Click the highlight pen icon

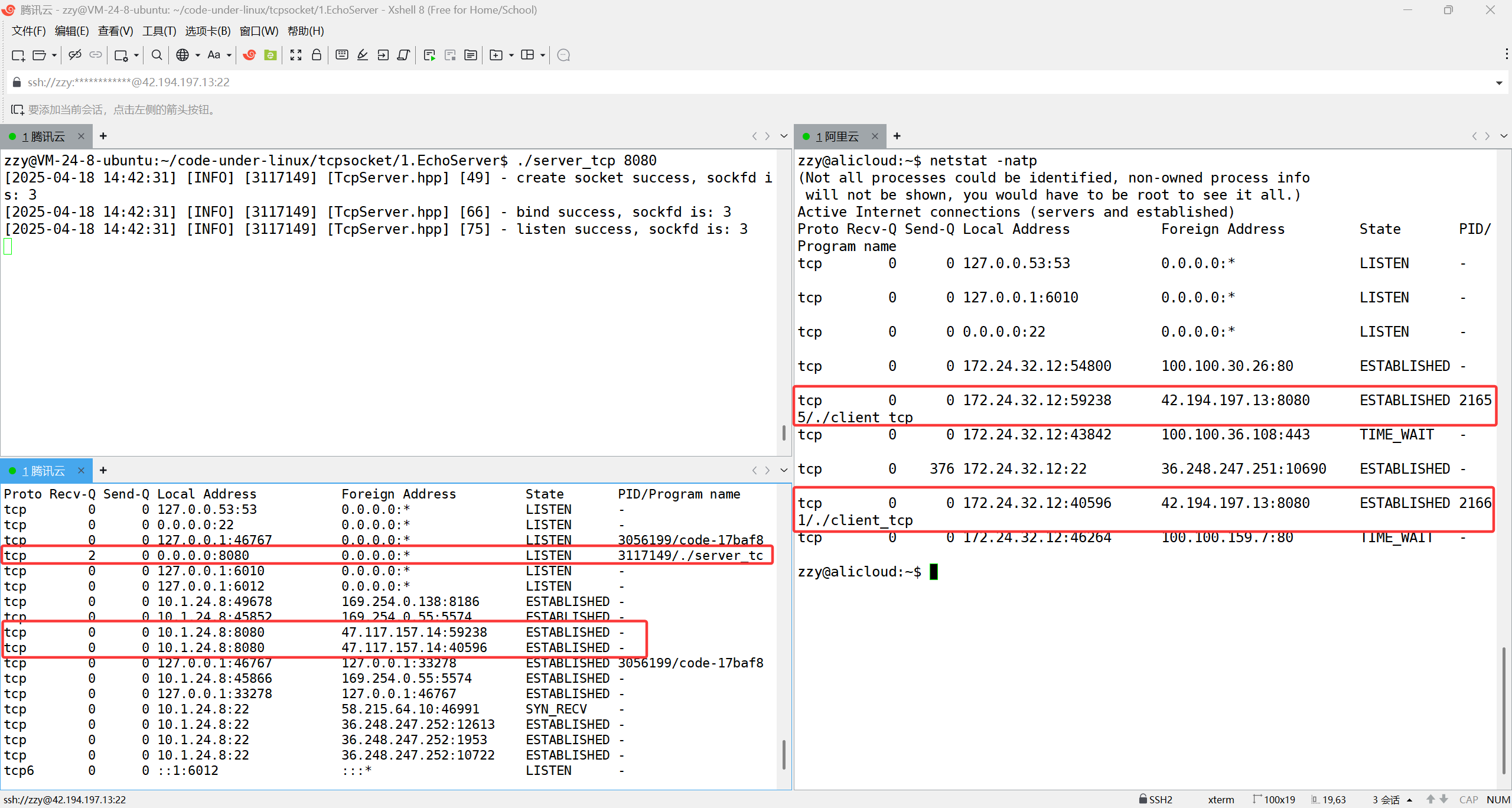pos(363,55)
